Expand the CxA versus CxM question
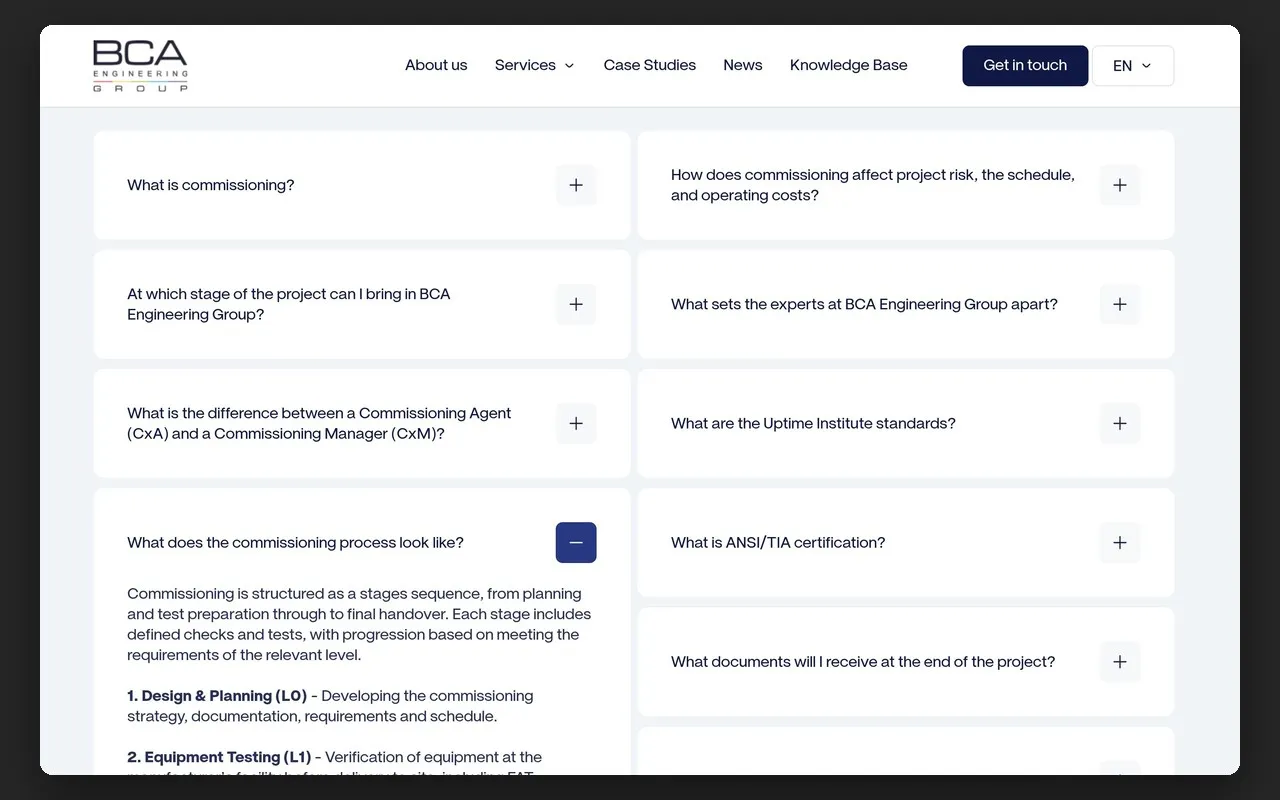 pos(576,423)
